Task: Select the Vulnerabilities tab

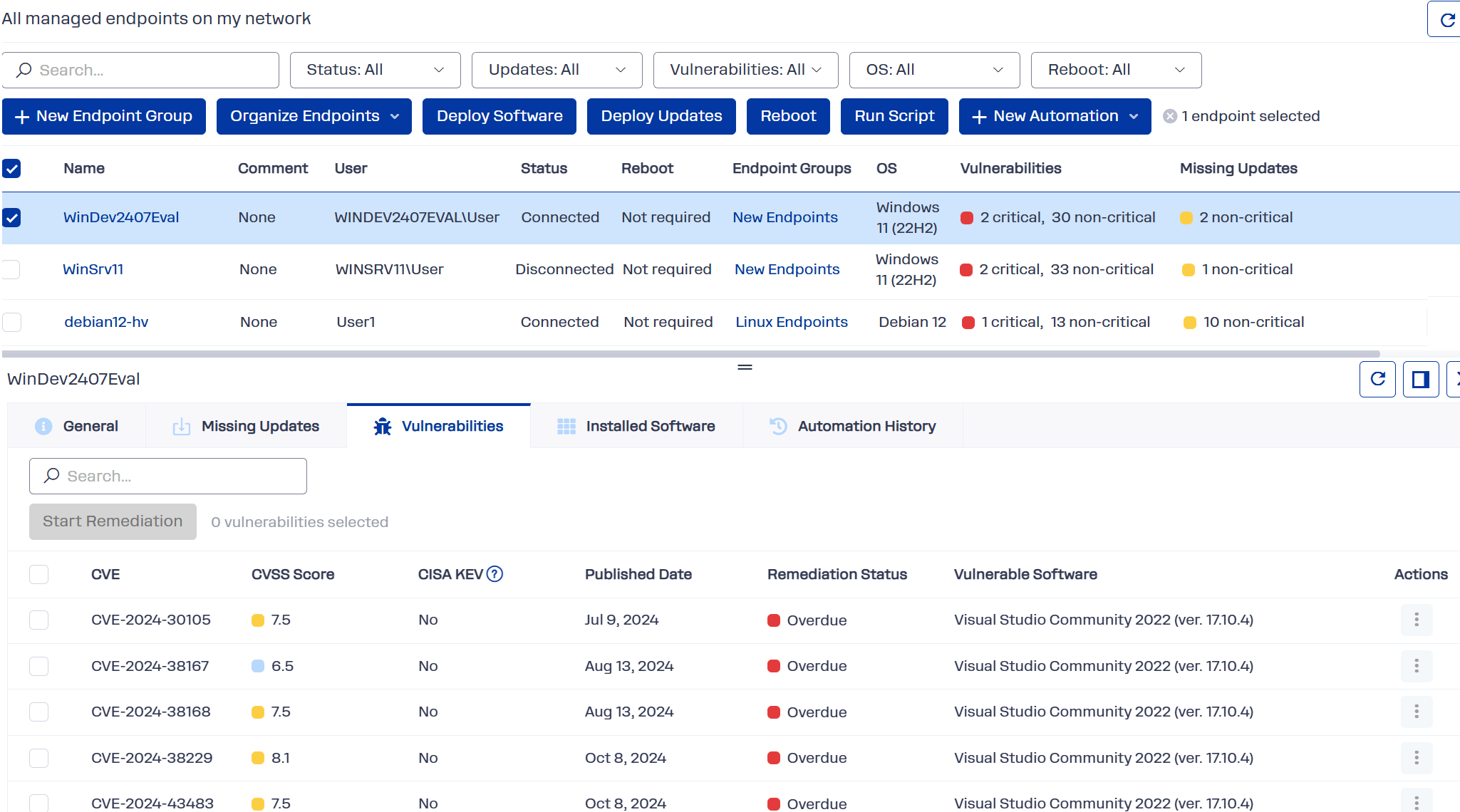Action: tap(439, 426)
